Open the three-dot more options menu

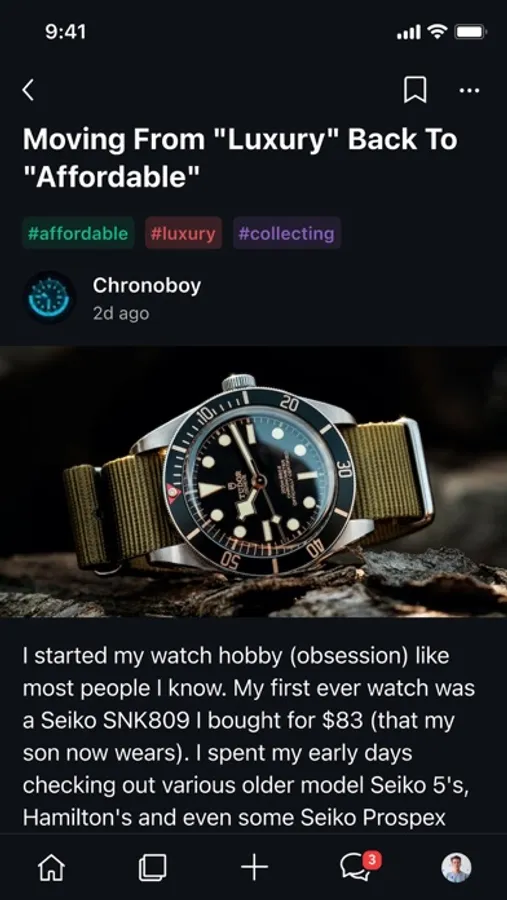[470, 90]
